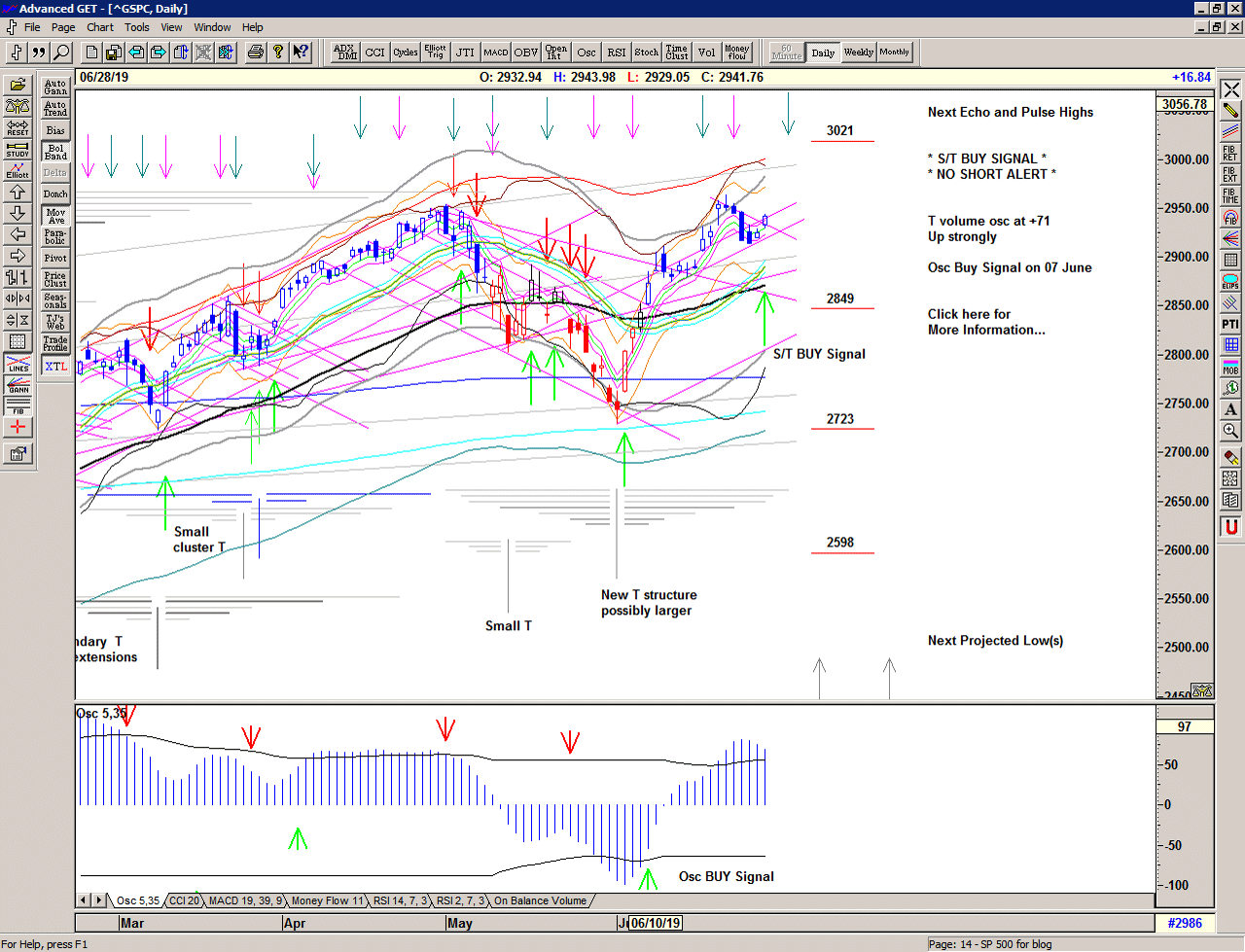Switch to the On Balance Volume tab
Image resolution: width=1245 pixels, height=952 pixels.
541,900
